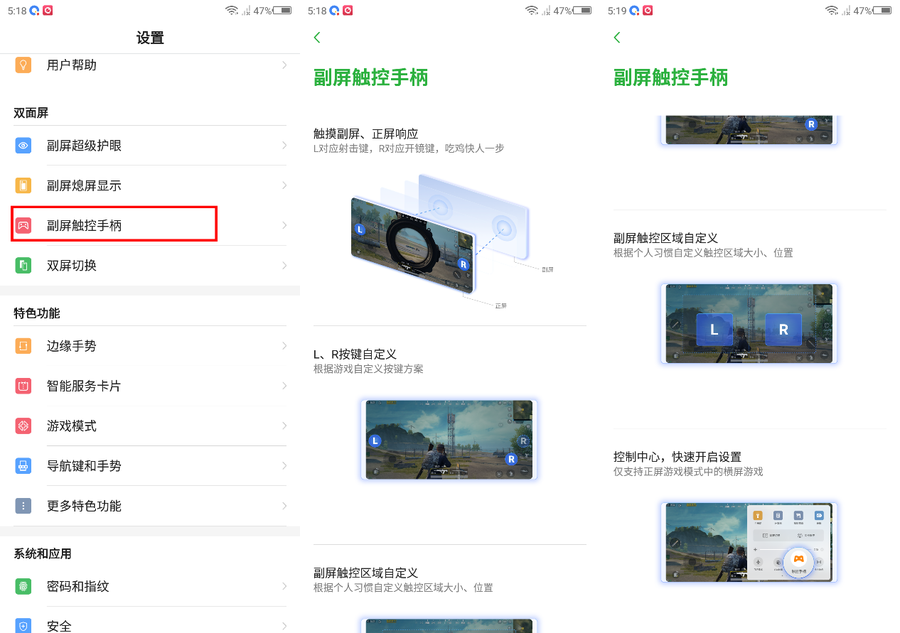Expand the 更多特色功能 chevron arrow

click(x=284, y=506)
